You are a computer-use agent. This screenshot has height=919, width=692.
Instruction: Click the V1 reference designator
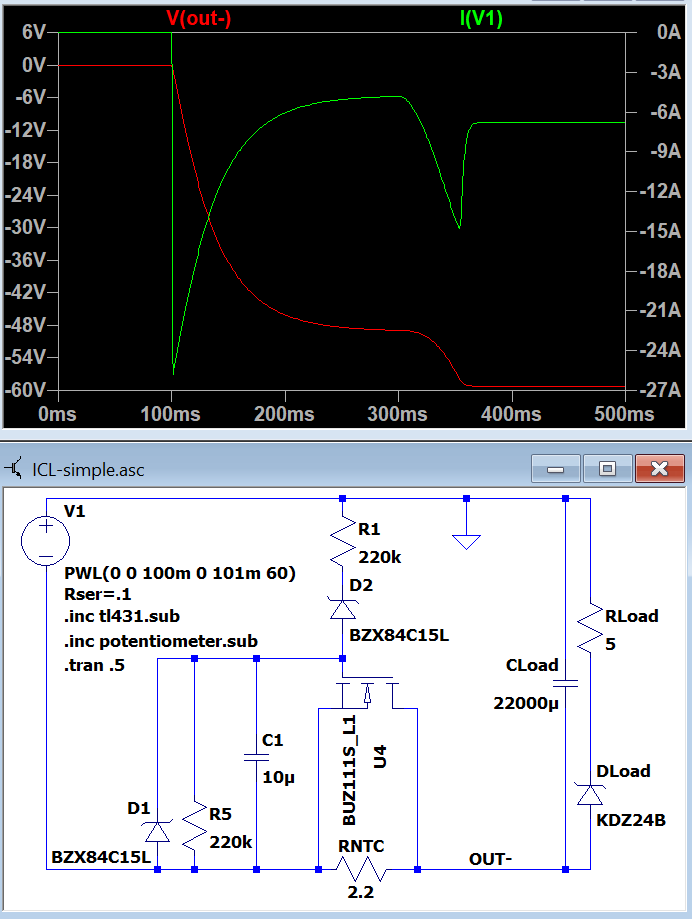[74, 511]
